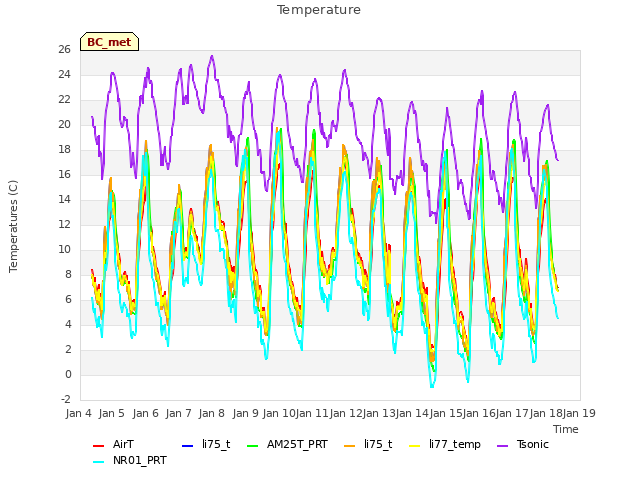
Task: Click the 26 y-axis tick label
Action: pyautogui.click(x=64, y=49)
